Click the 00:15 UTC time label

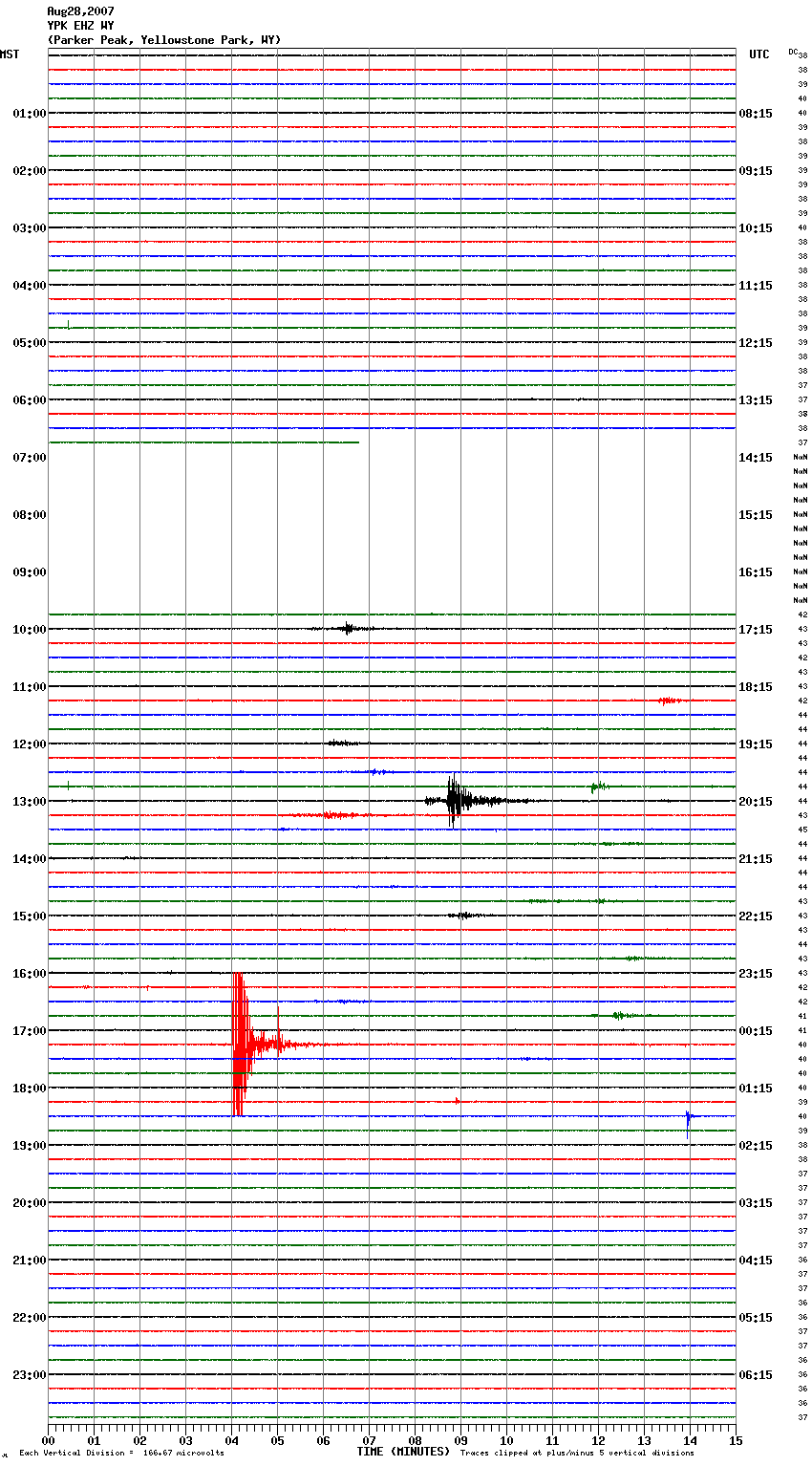[x=756, y=1031]
